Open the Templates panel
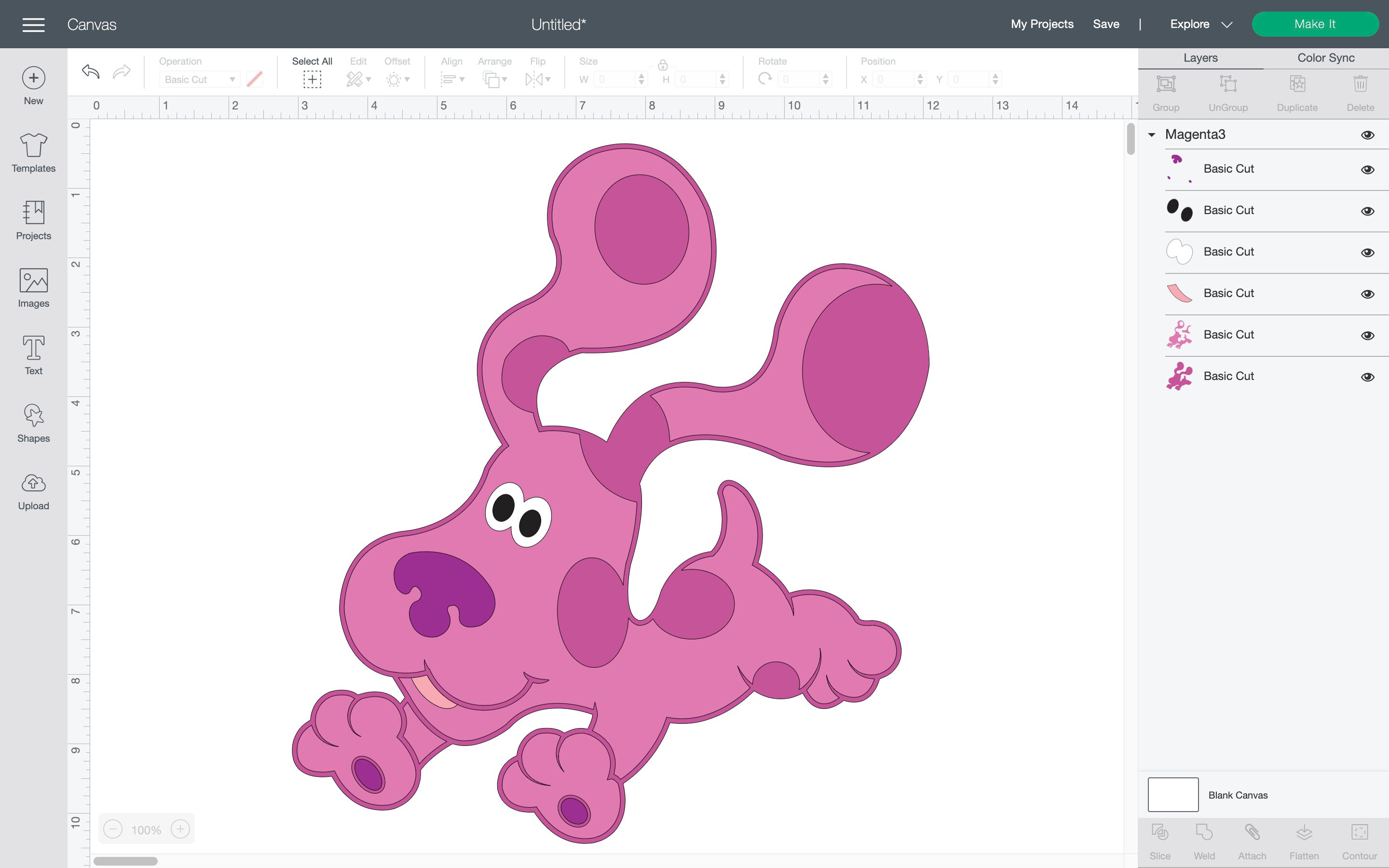The image size is (1389, 868). tap(33, 152)
